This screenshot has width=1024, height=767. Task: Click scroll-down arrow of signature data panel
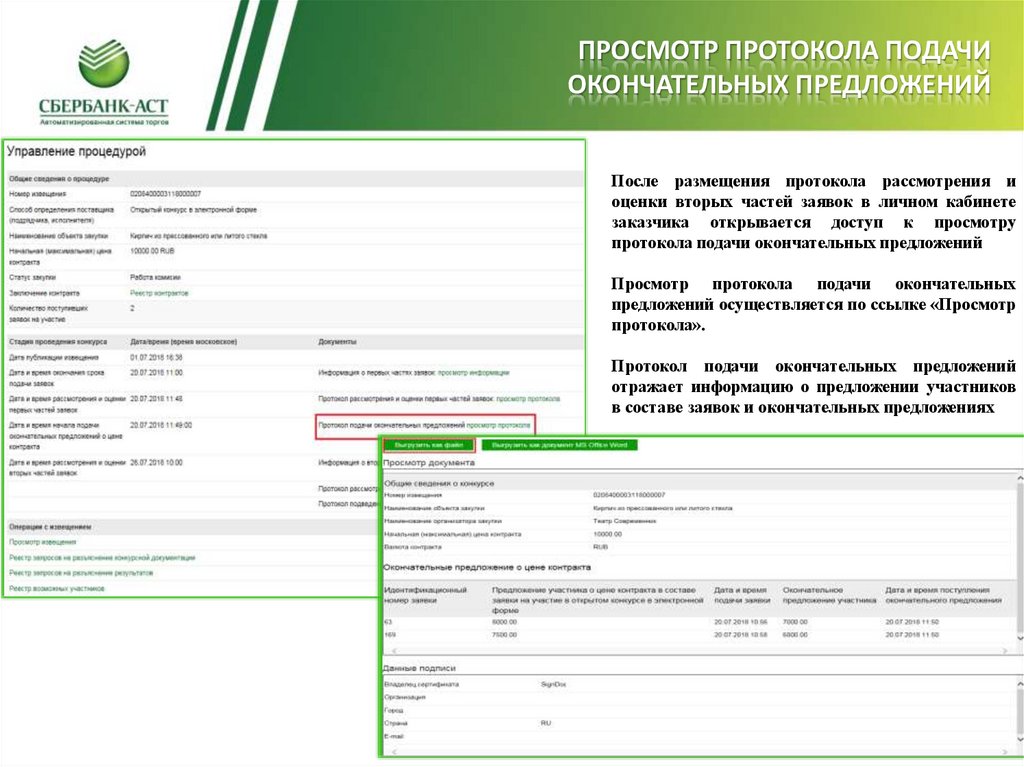[x=1019, y=740]
